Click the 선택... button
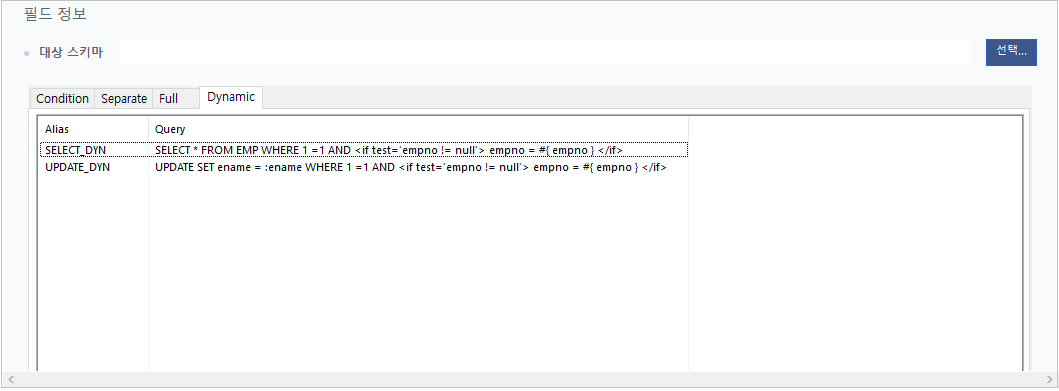Image resolution: width=1059 pixels, height=391 pixels. tap(1011, 52)
